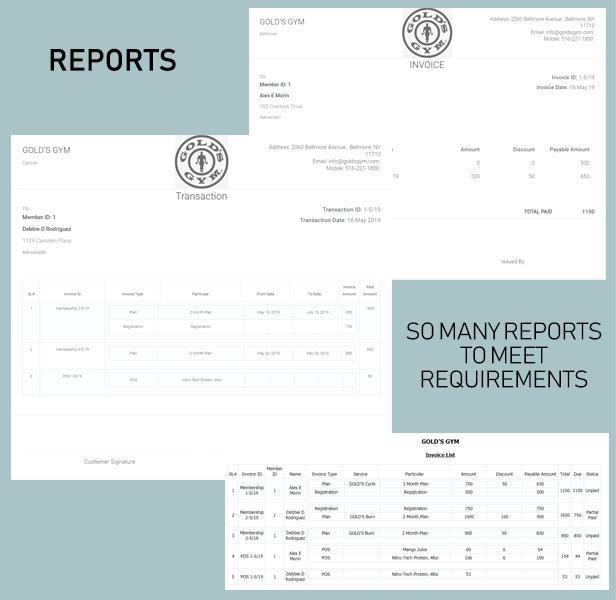
Task: Select the 1150 total paid value on invoice
Action: click(588, 211)
